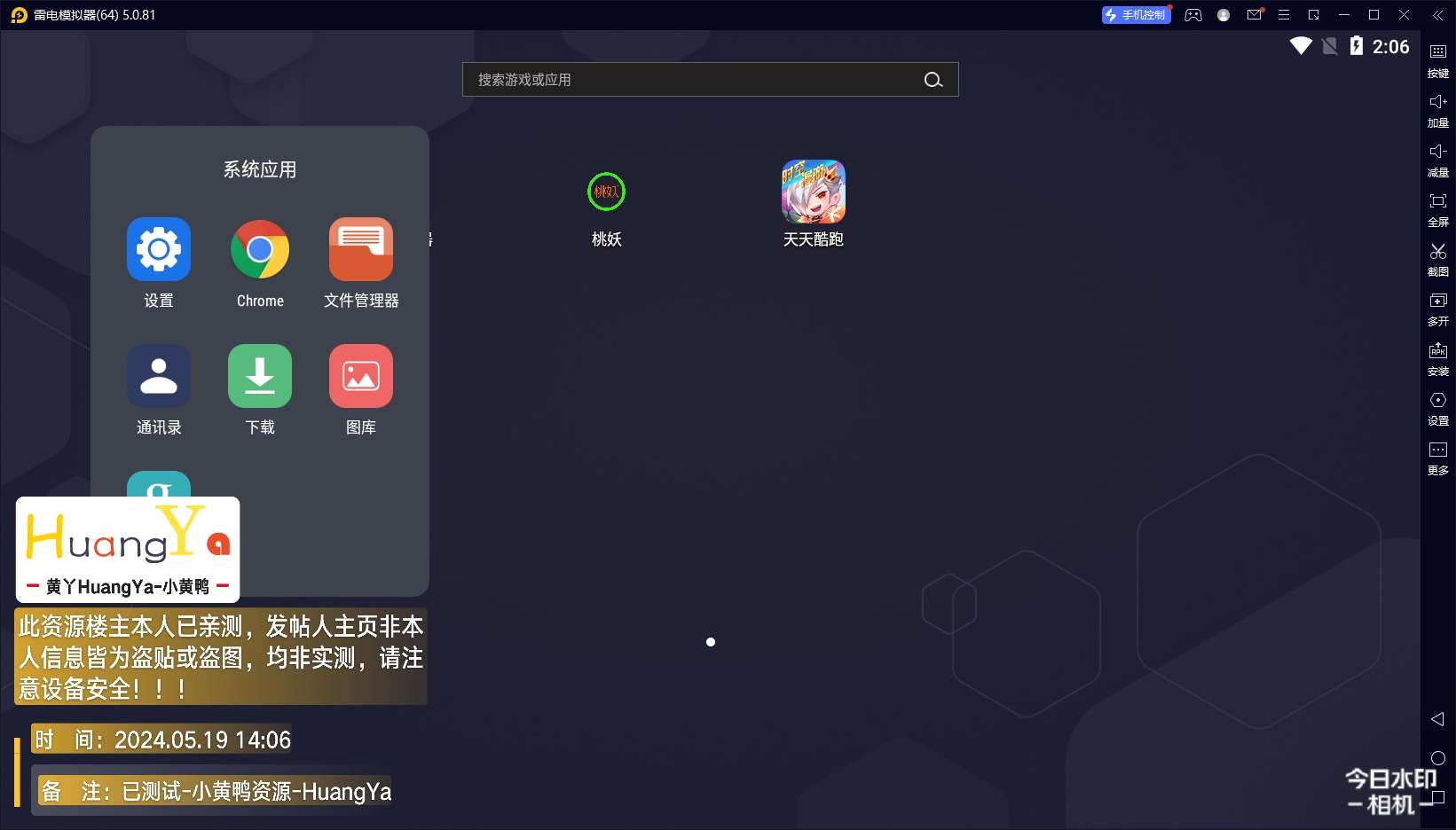The height and width of the screenshot is (830, 1456).
Task: Open the partially hidden teal app icon
Action: [x=159, y=484]
